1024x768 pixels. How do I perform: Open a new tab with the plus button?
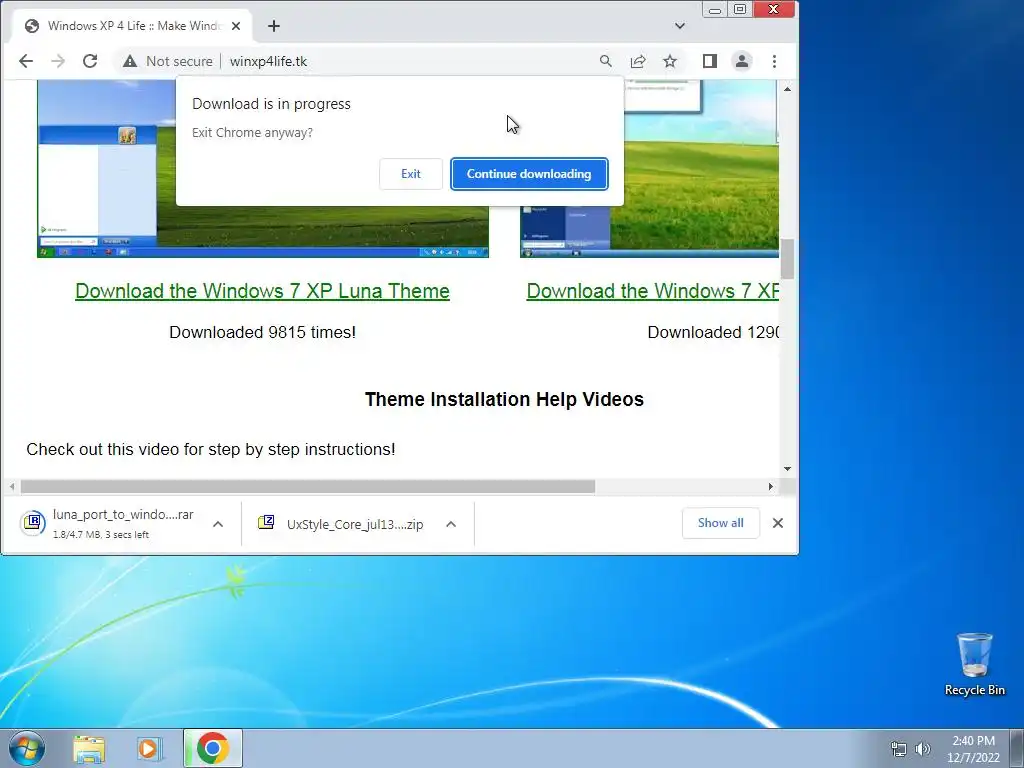[274, 26]
